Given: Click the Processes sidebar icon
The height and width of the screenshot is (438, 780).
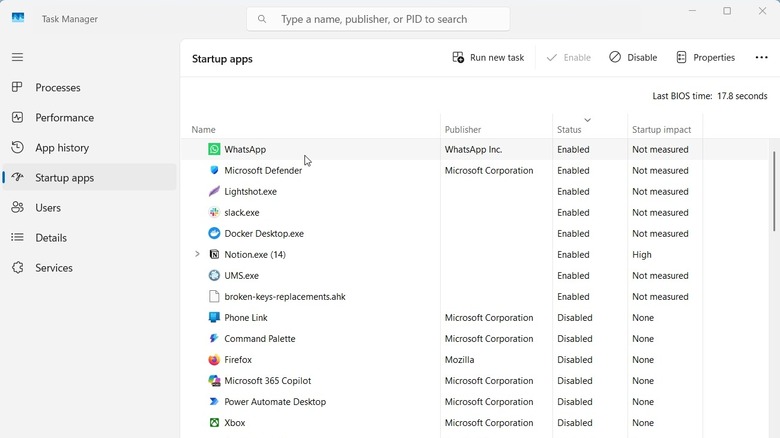Looking at the screenshot, I should 17,87.
